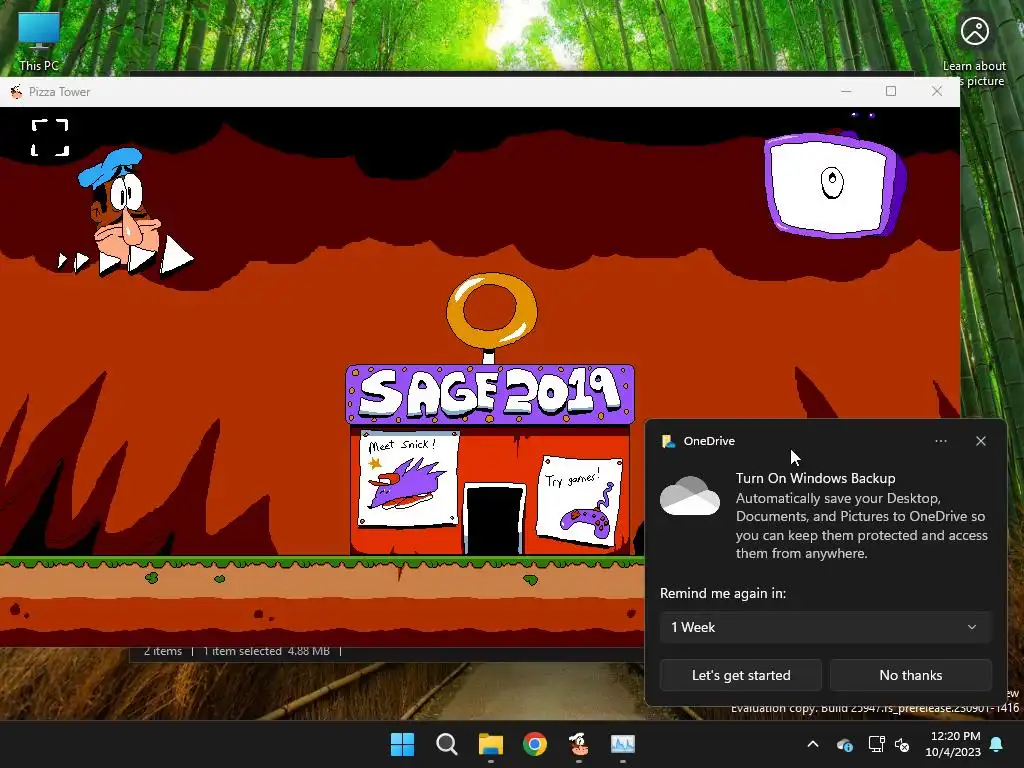
Task: Click the Try games poster
Action: pos(579,501)
